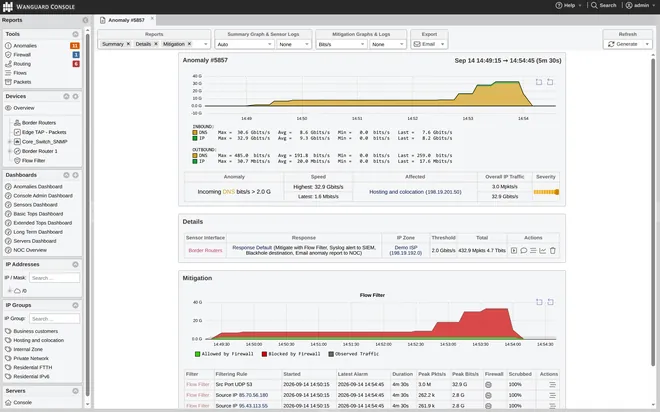Open the Response Default link
660x412 pixels.
252,247
